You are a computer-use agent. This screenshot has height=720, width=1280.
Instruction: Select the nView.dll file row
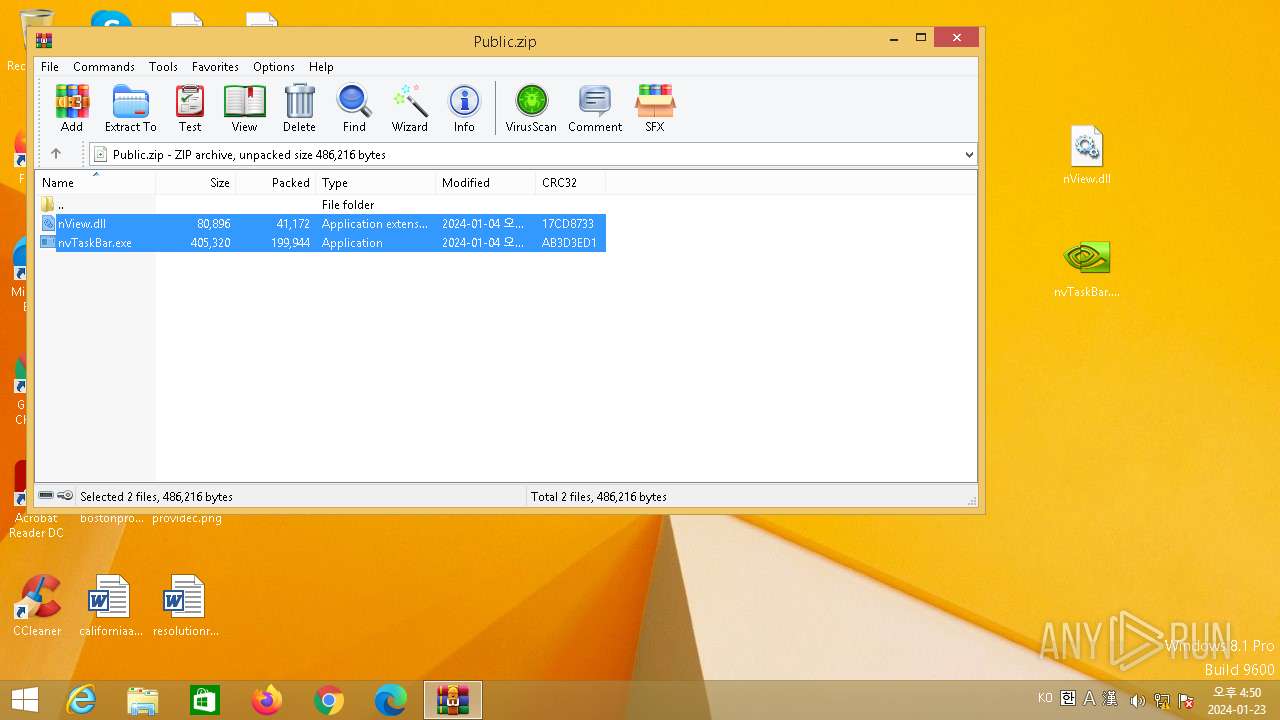(321, 224)
